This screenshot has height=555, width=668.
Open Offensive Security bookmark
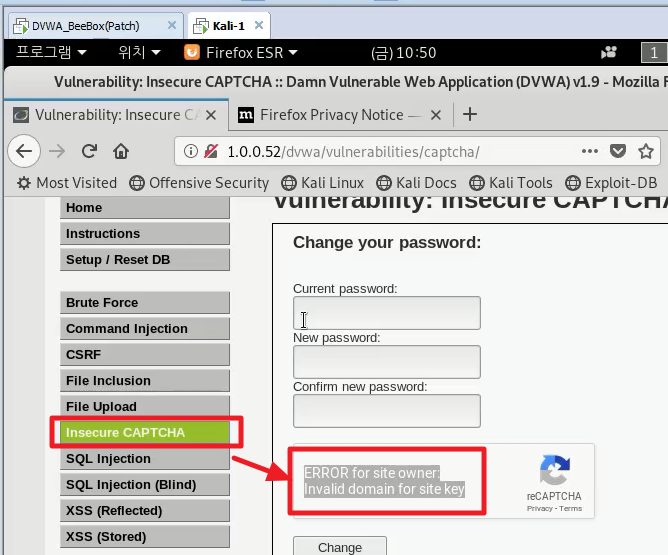[199, 183]
